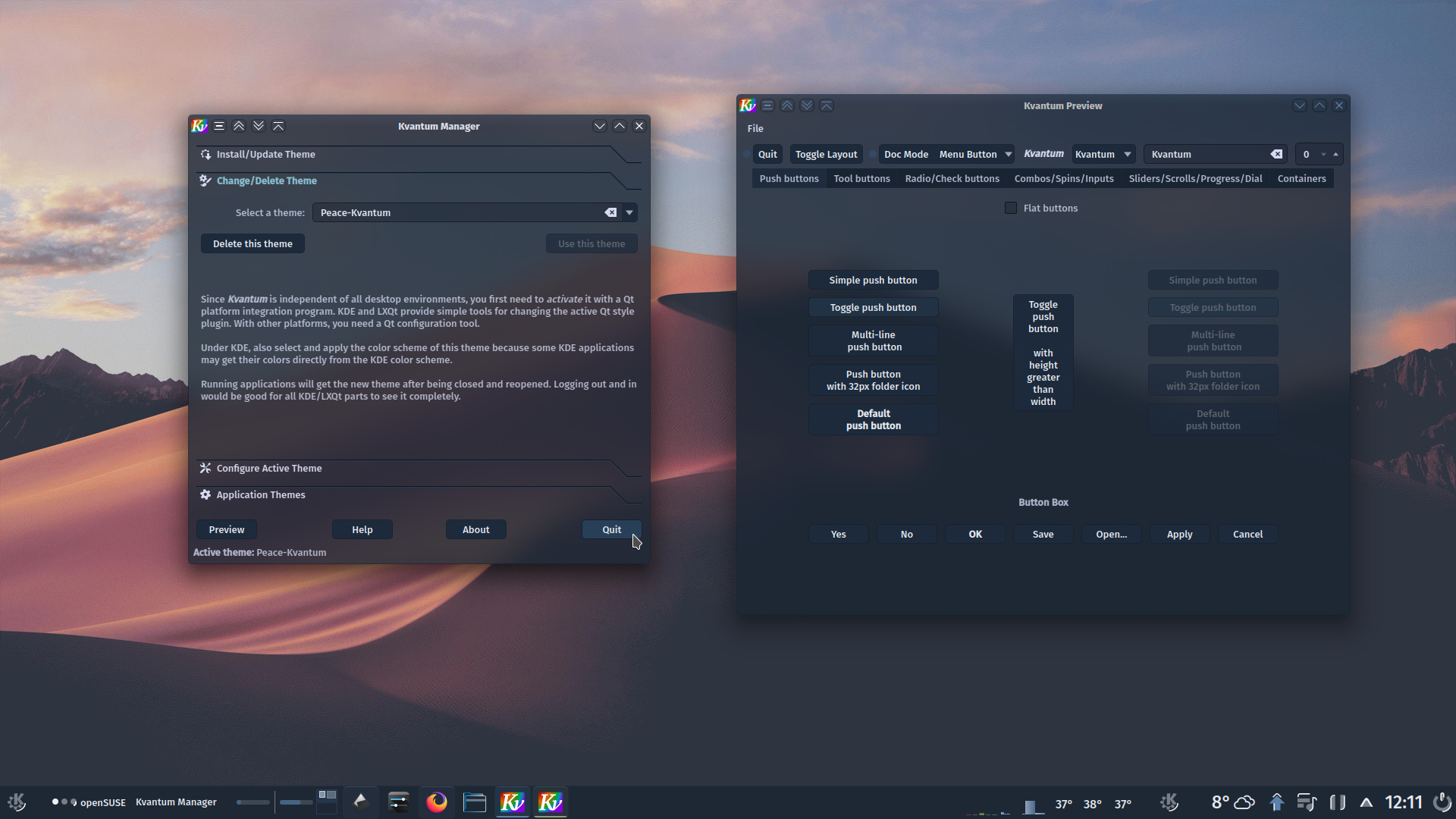Click keep-above double-up chevron in Kvantum Manager title bar
This screenshot has height=819, width=1456.
(239, 126)
